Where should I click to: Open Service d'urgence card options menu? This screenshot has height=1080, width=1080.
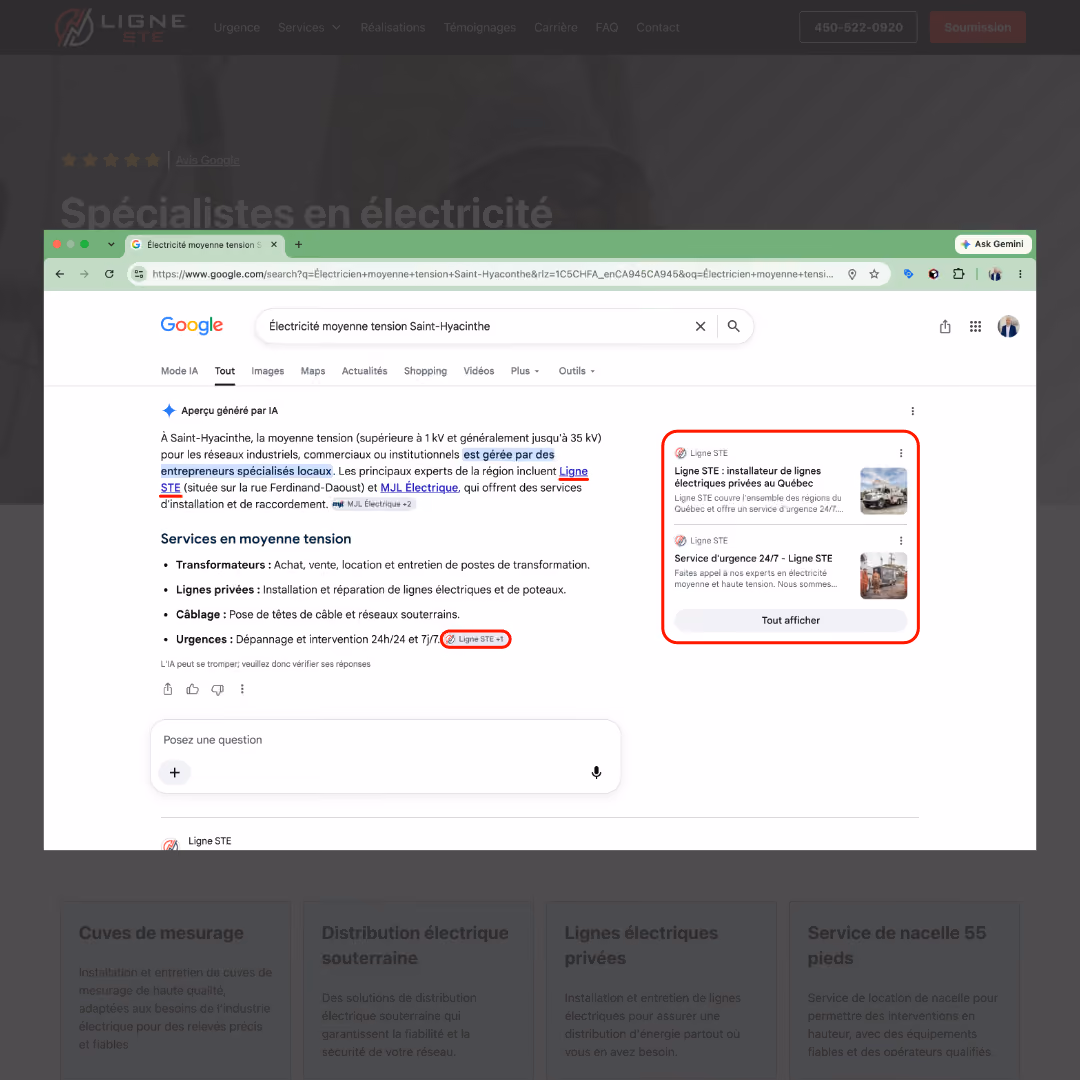point(900,541)
